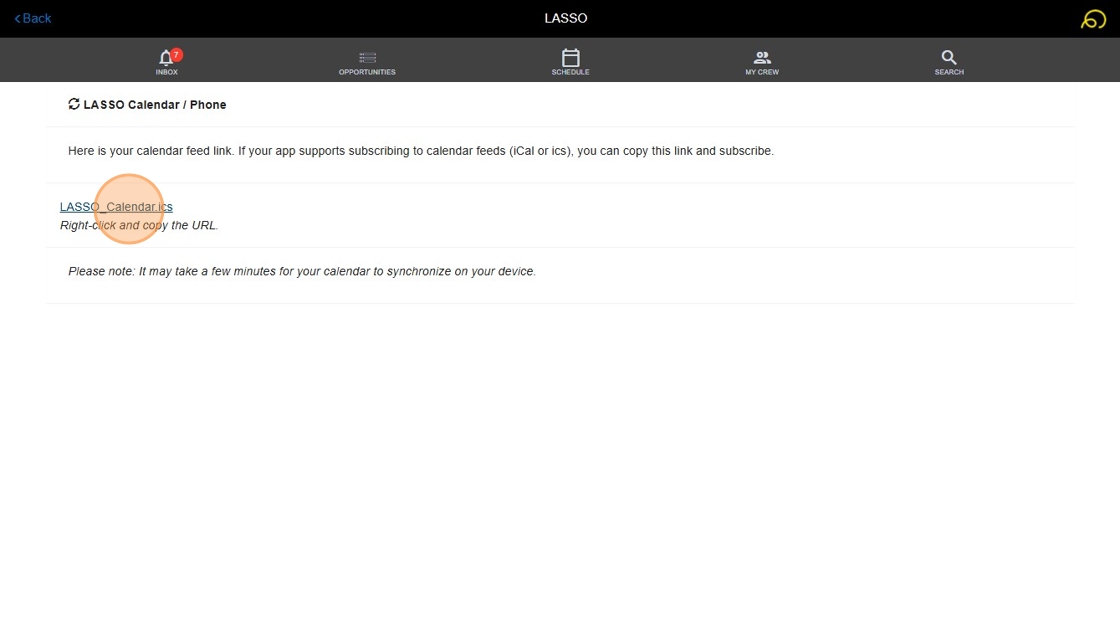Open the My Crew people icon
Screen dimensions: 1120x626
762,57
